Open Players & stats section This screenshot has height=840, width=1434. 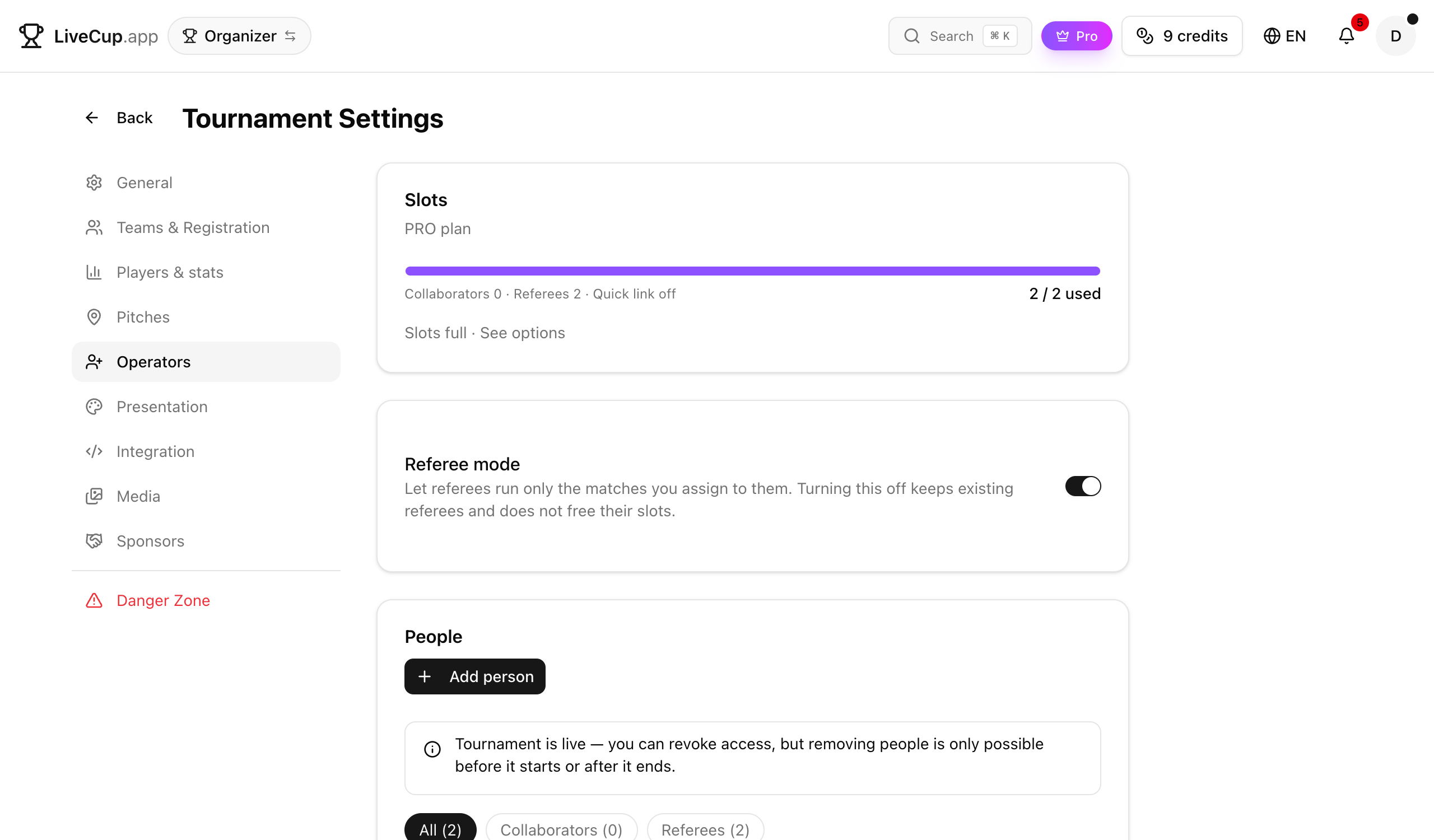click(206, 272)
